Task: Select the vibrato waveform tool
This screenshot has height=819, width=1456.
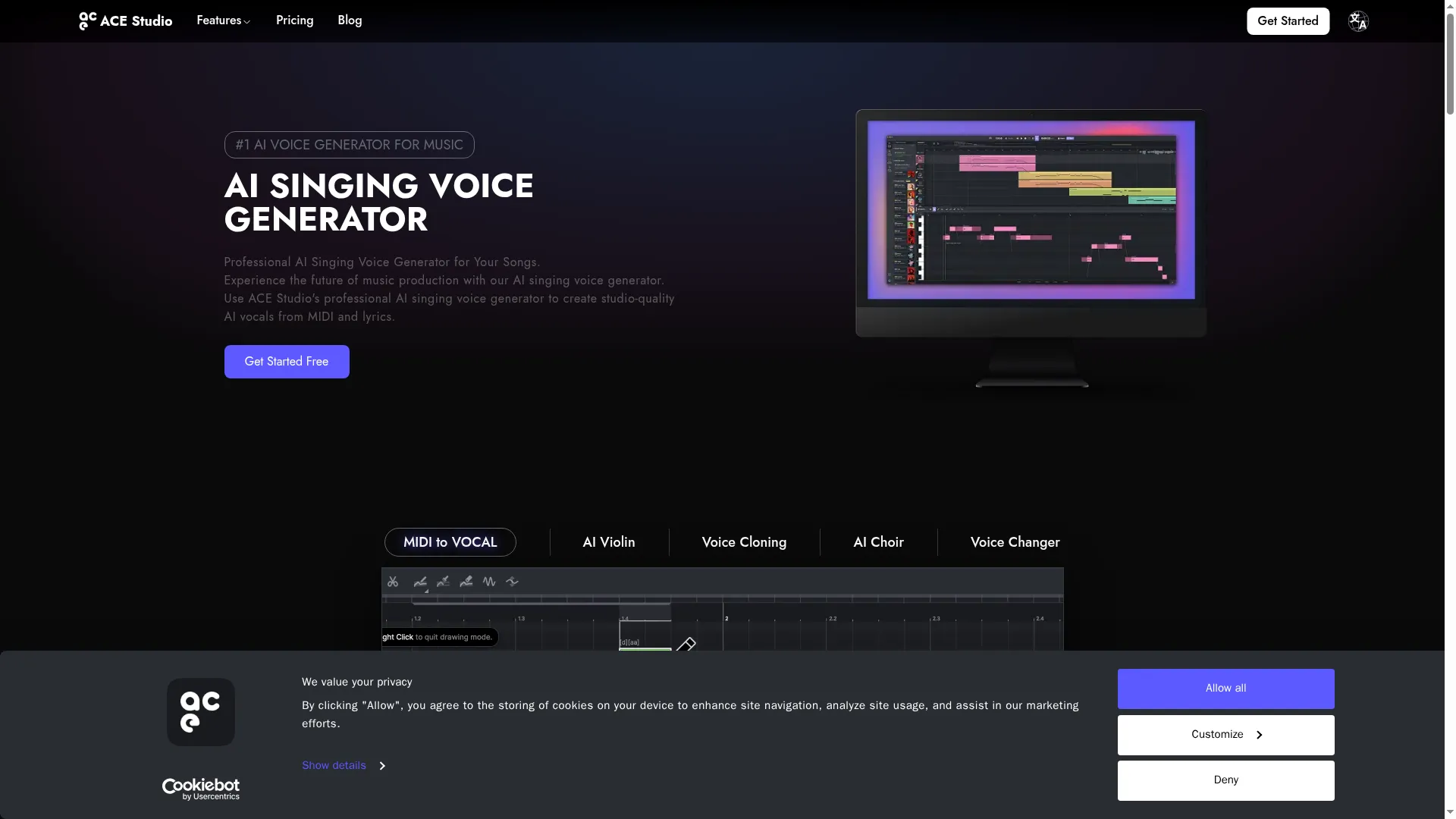Action: 489,582
